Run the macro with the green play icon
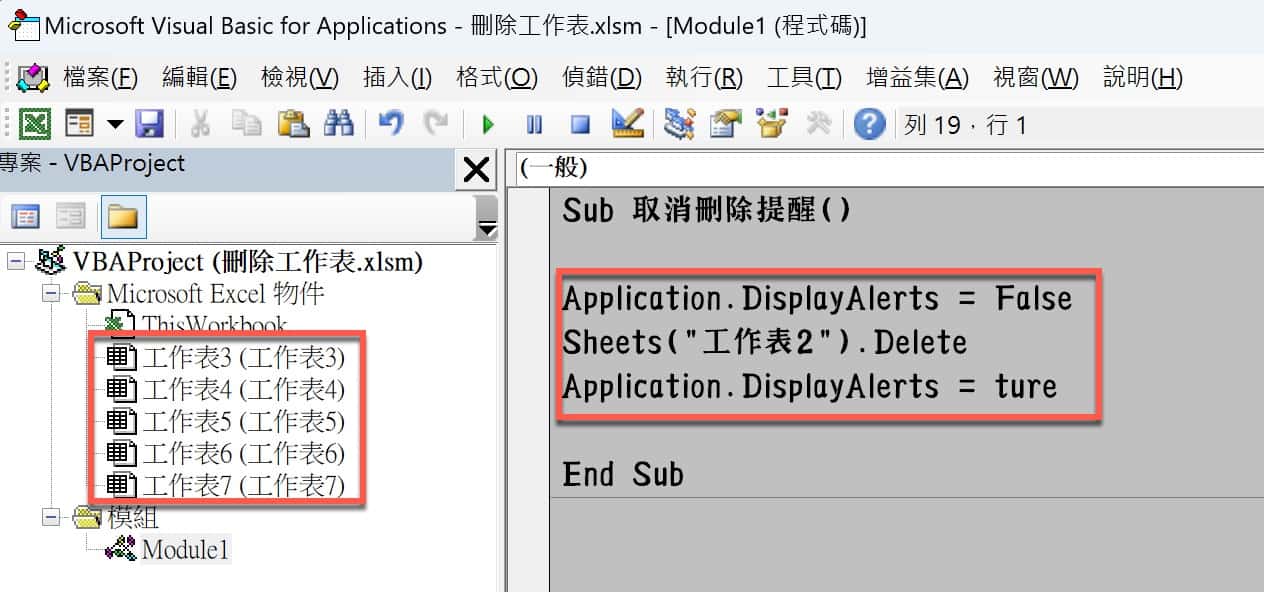 pyautogui.click(x=488, y=125)
